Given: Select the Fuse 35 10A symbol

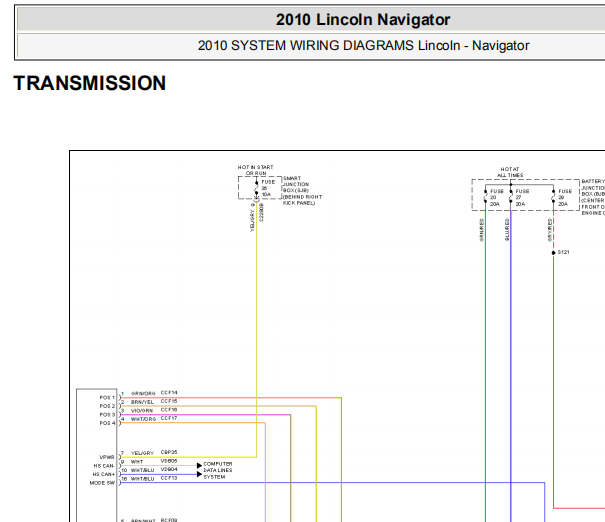Looking at the screenshot, I should [x=257, y=188].
